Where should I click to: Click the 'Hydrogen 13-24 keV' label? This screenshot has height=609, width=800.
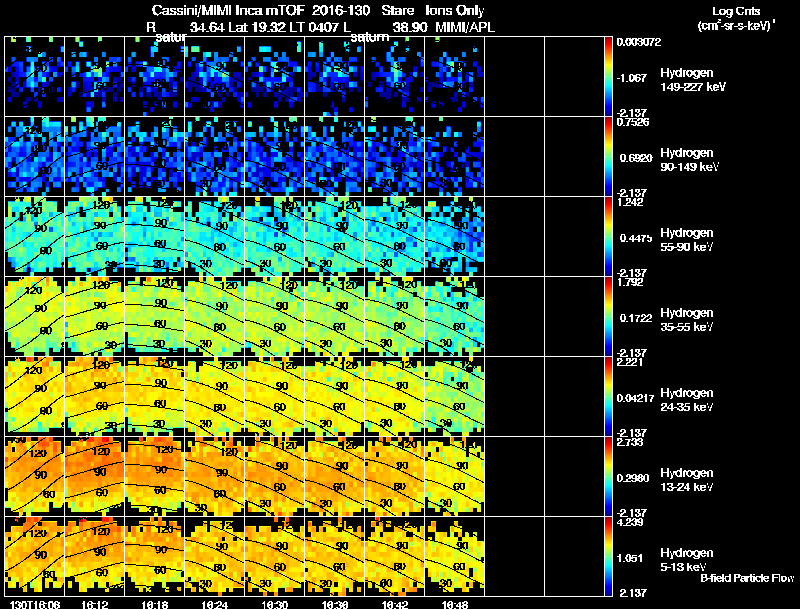pyautogui.click(x=687, y=480)
